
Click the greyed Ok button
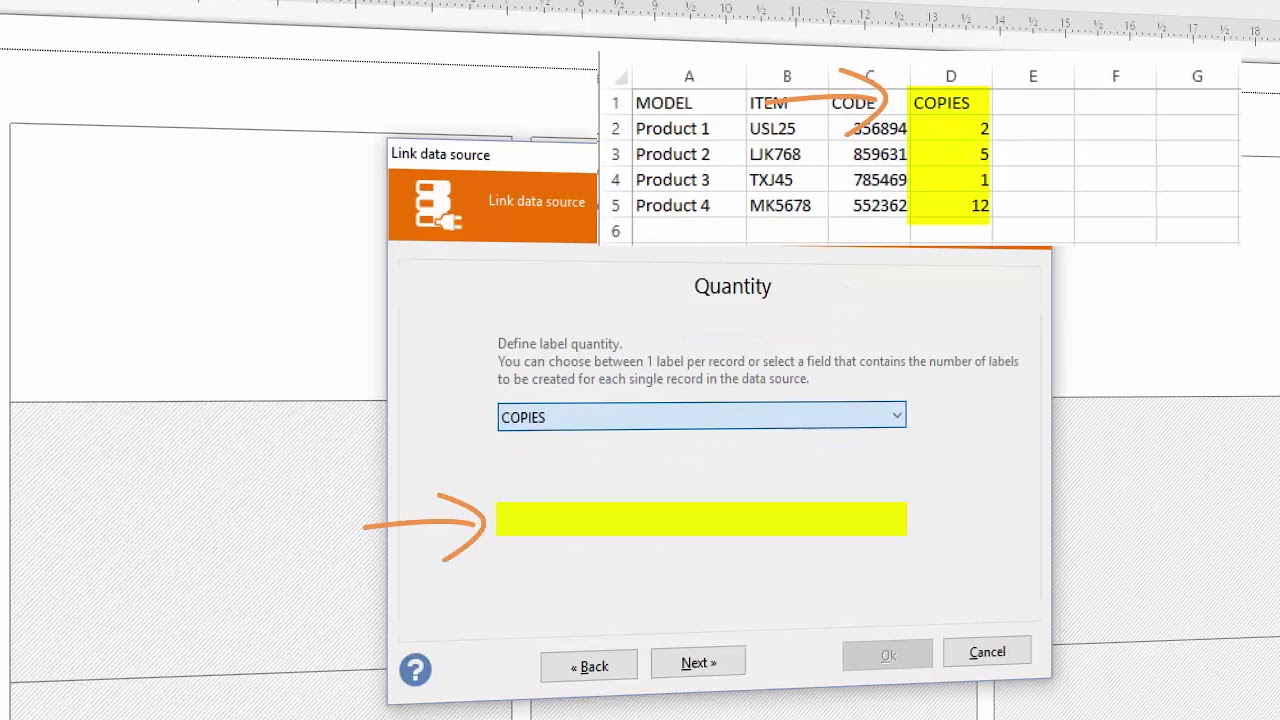click(888, 656)
